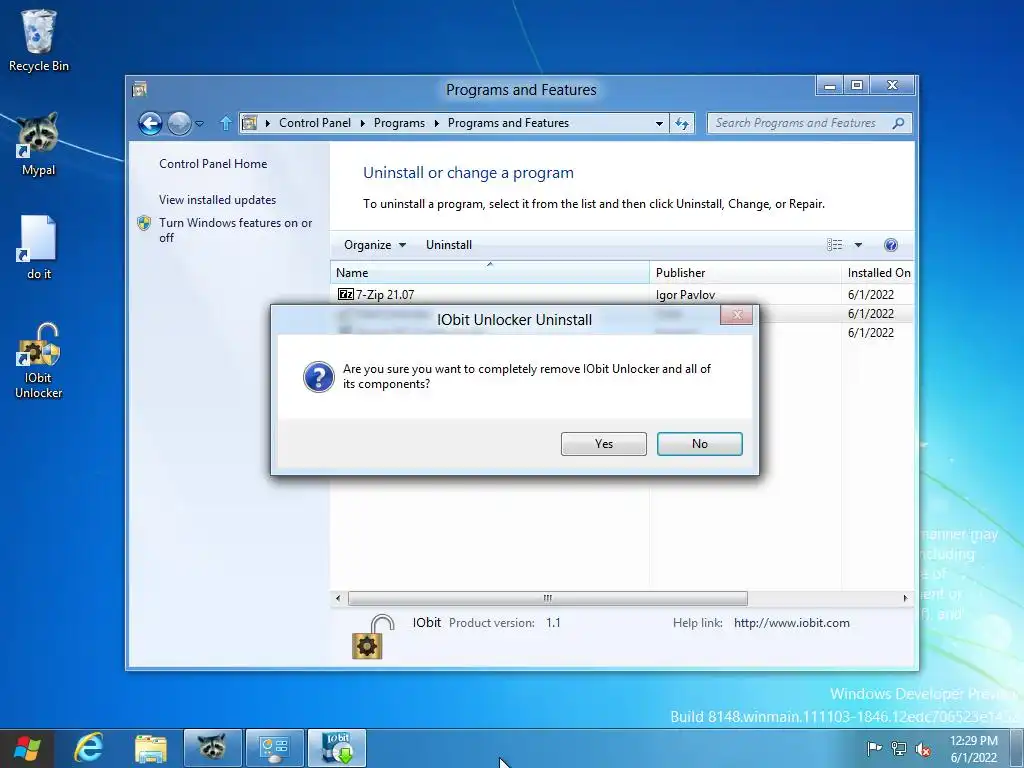Image resolution: width=1024 pixels, height=768 pixels.
Task: Click the Control Panel icon in address bar
Action: pyautogui.click(x=249, y=123)
